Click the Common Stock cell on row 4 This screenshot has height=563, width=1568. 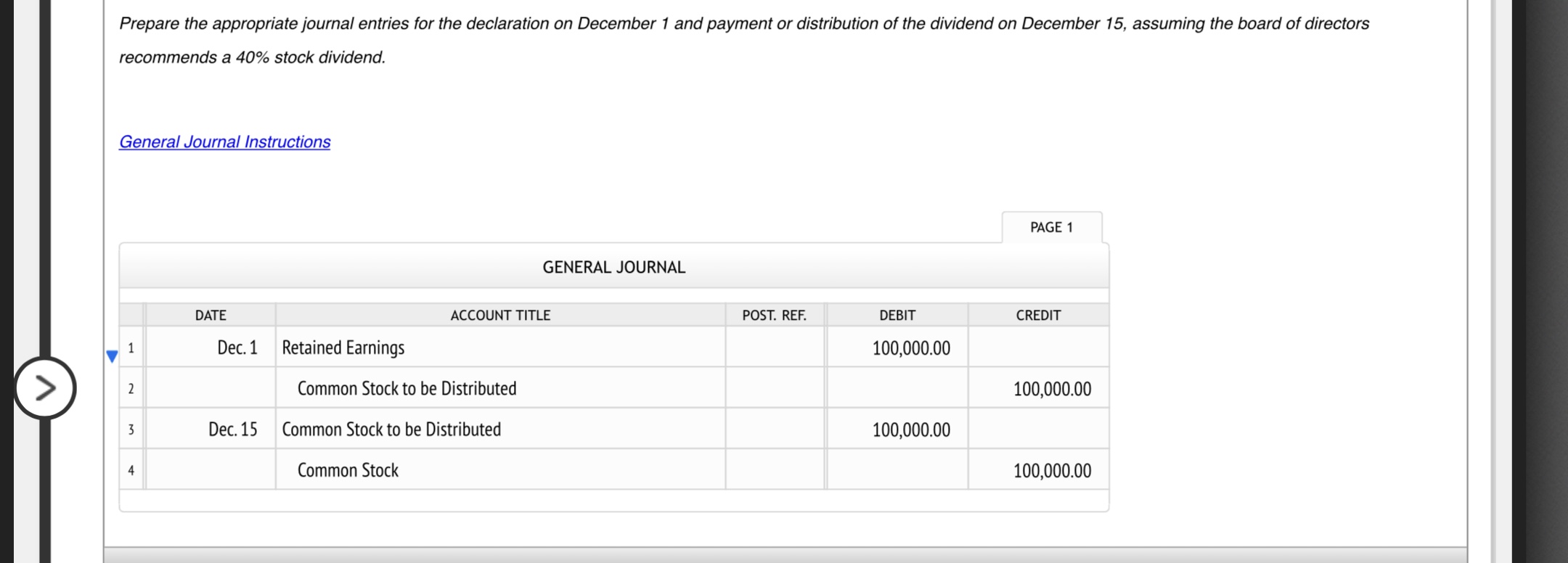347,470
